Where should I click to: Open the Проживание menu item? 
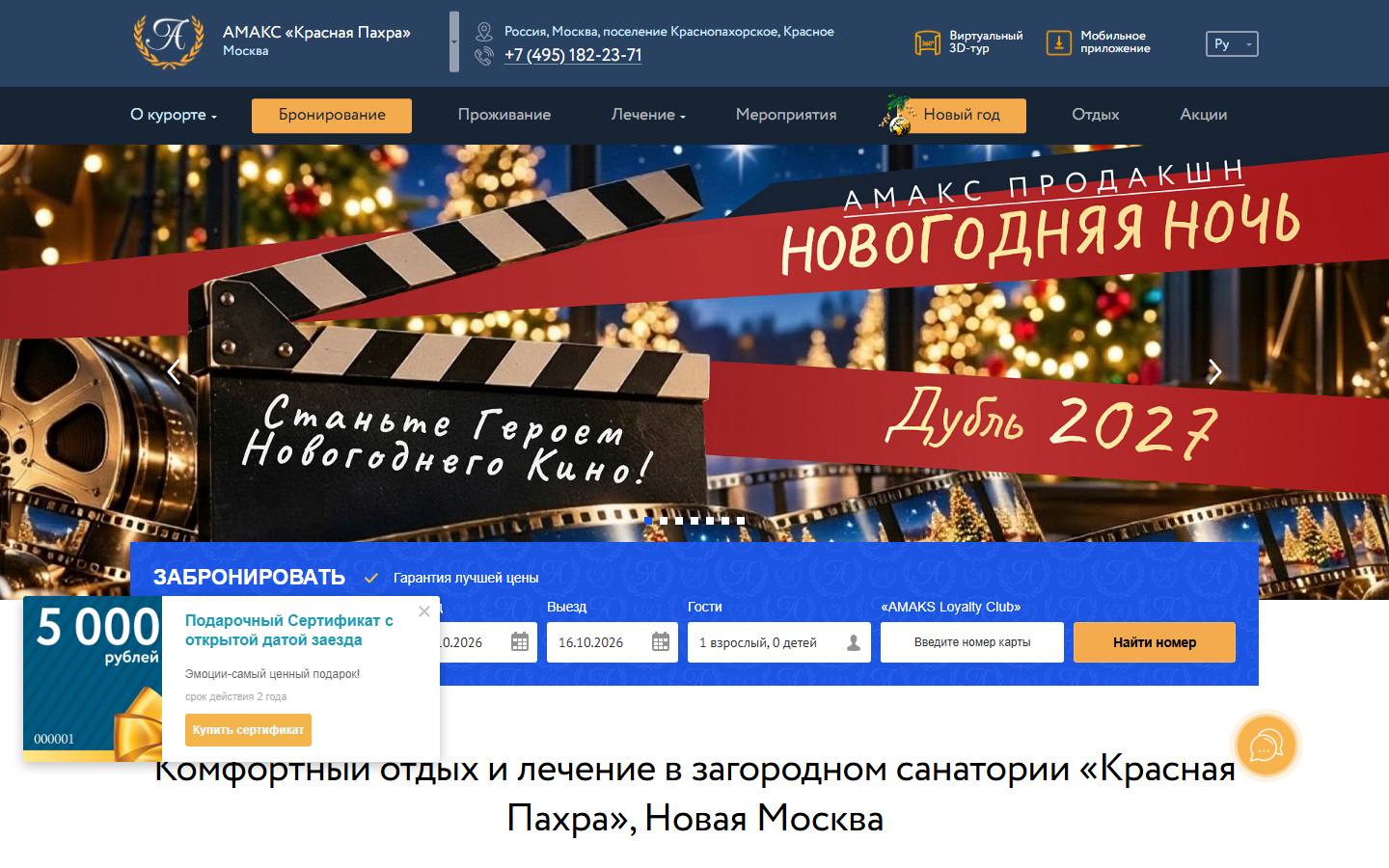tap(504, 115)
